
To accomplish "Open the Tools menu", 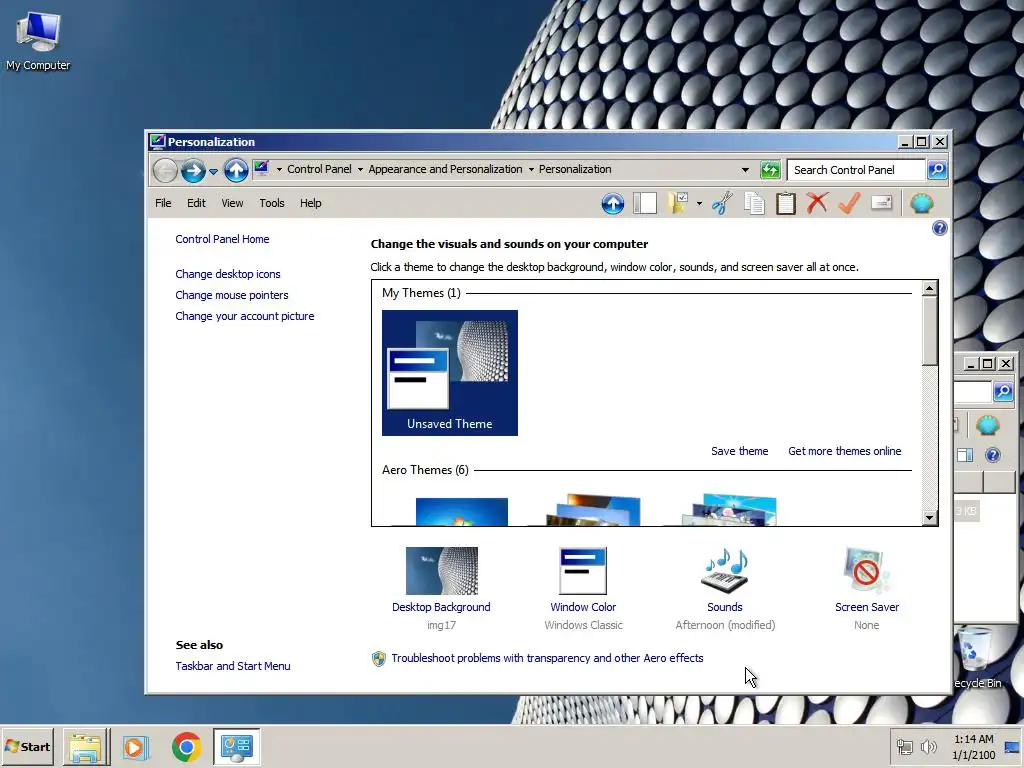I will 272,203.
